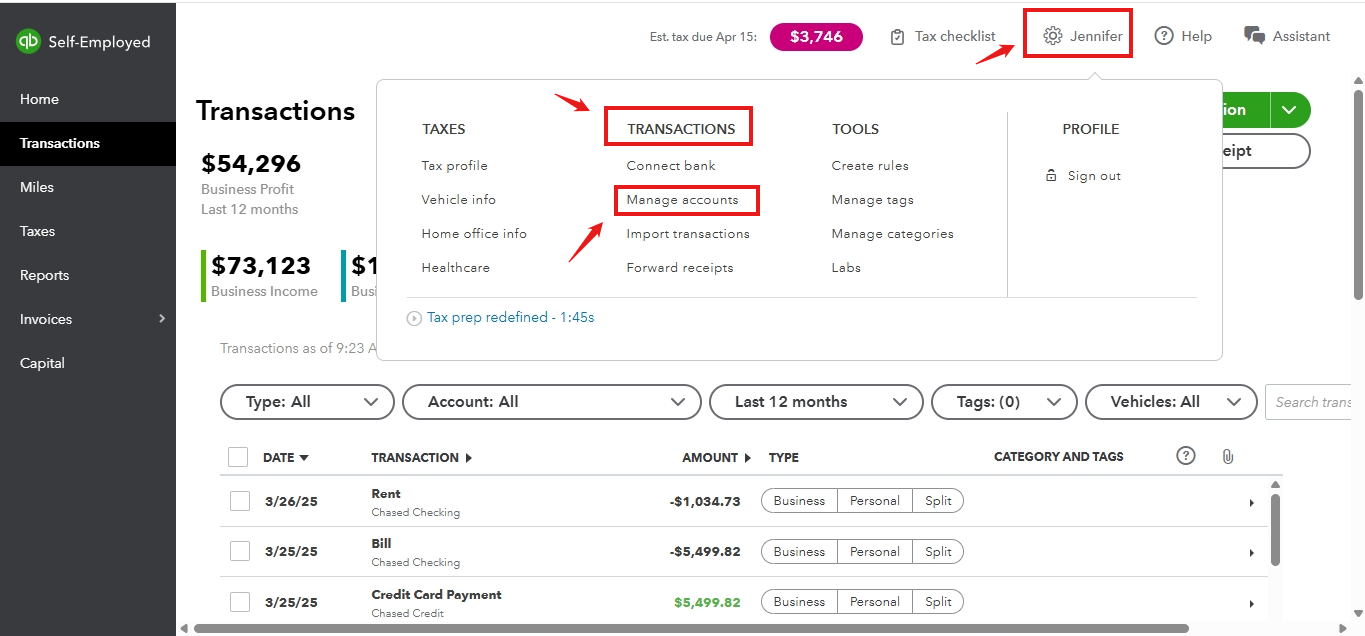Open the Vehicles: All dropdown
Image resolution: width=1365 pixels, height=636 pixels.
coord(1171,402)
